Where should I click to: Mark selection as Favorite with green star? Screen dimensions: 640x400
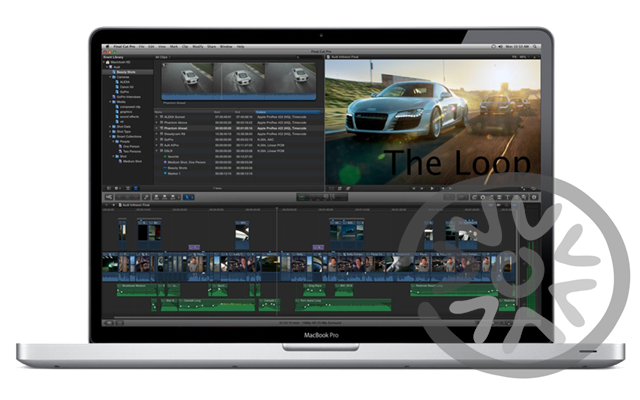119,197
